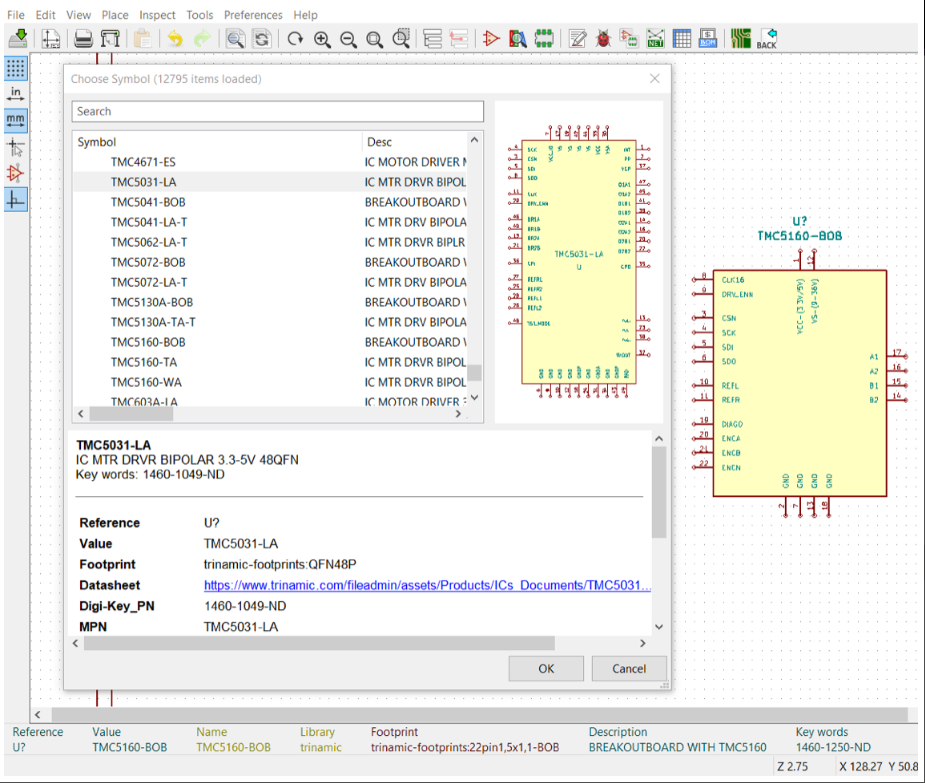The image size is (925, 783).
Task: Open hierarchy navigator icon
Action: pos(432,39)
